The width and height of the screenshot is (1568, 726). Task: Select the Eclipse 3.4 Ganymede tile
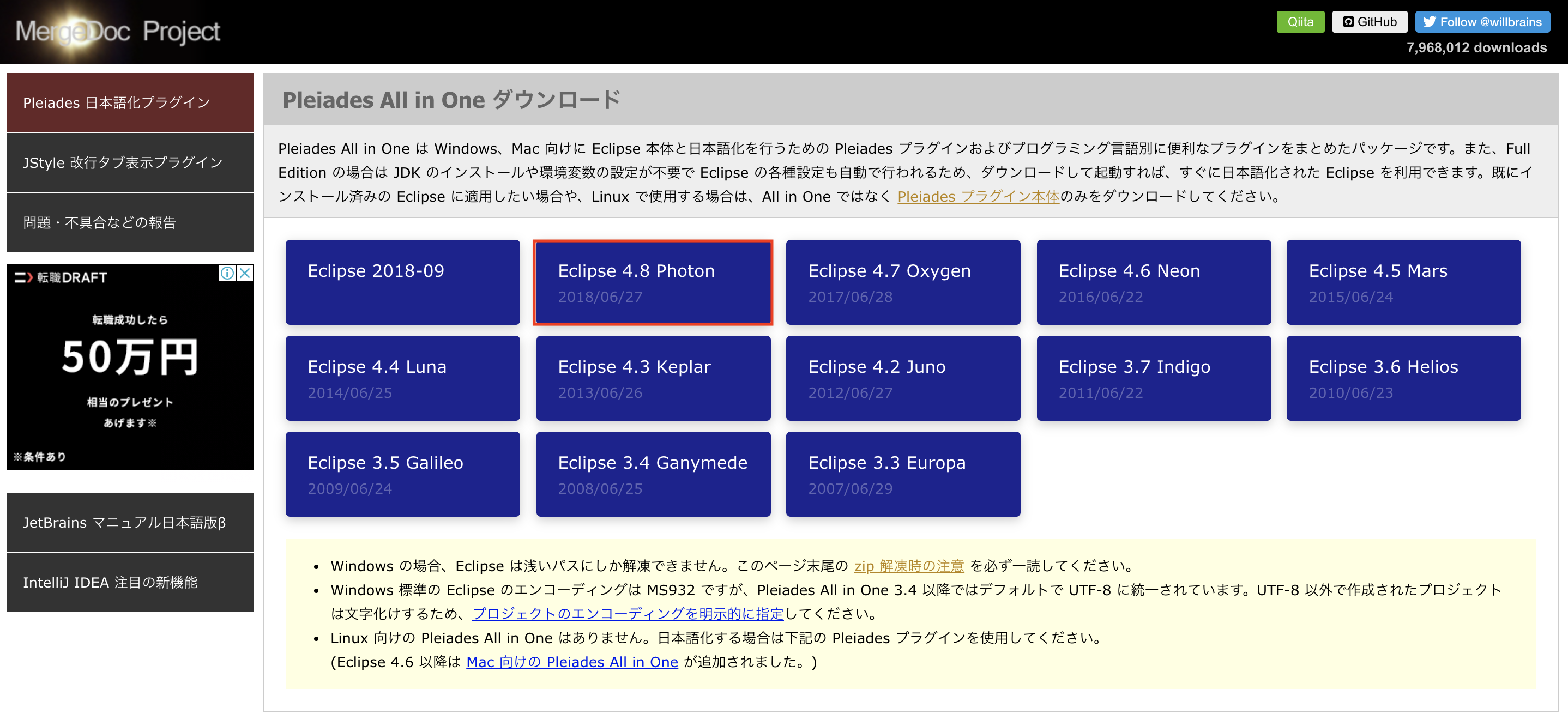point(653,474)
